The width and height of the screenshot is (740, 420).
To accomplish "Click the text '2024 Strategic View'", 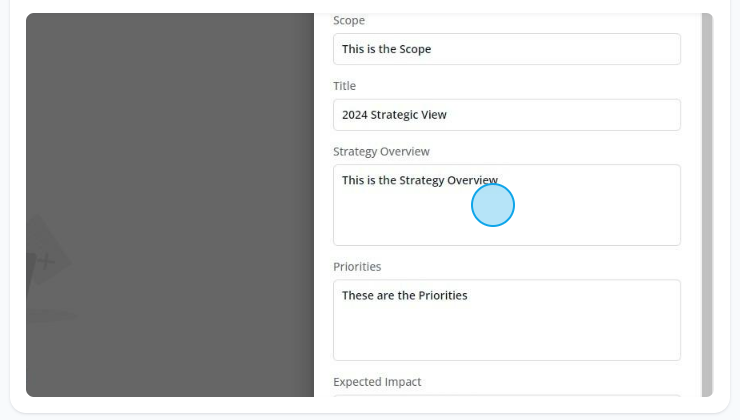I will tap(394, 115).
